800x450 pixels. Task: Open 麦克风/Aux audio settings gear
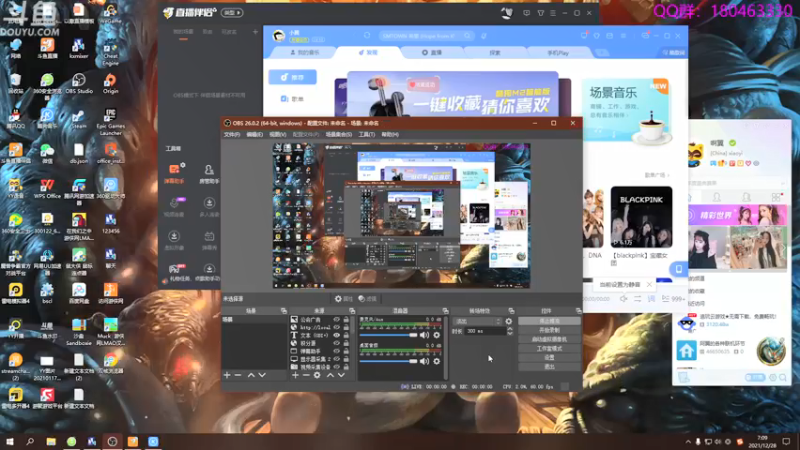tap(437, 335)
